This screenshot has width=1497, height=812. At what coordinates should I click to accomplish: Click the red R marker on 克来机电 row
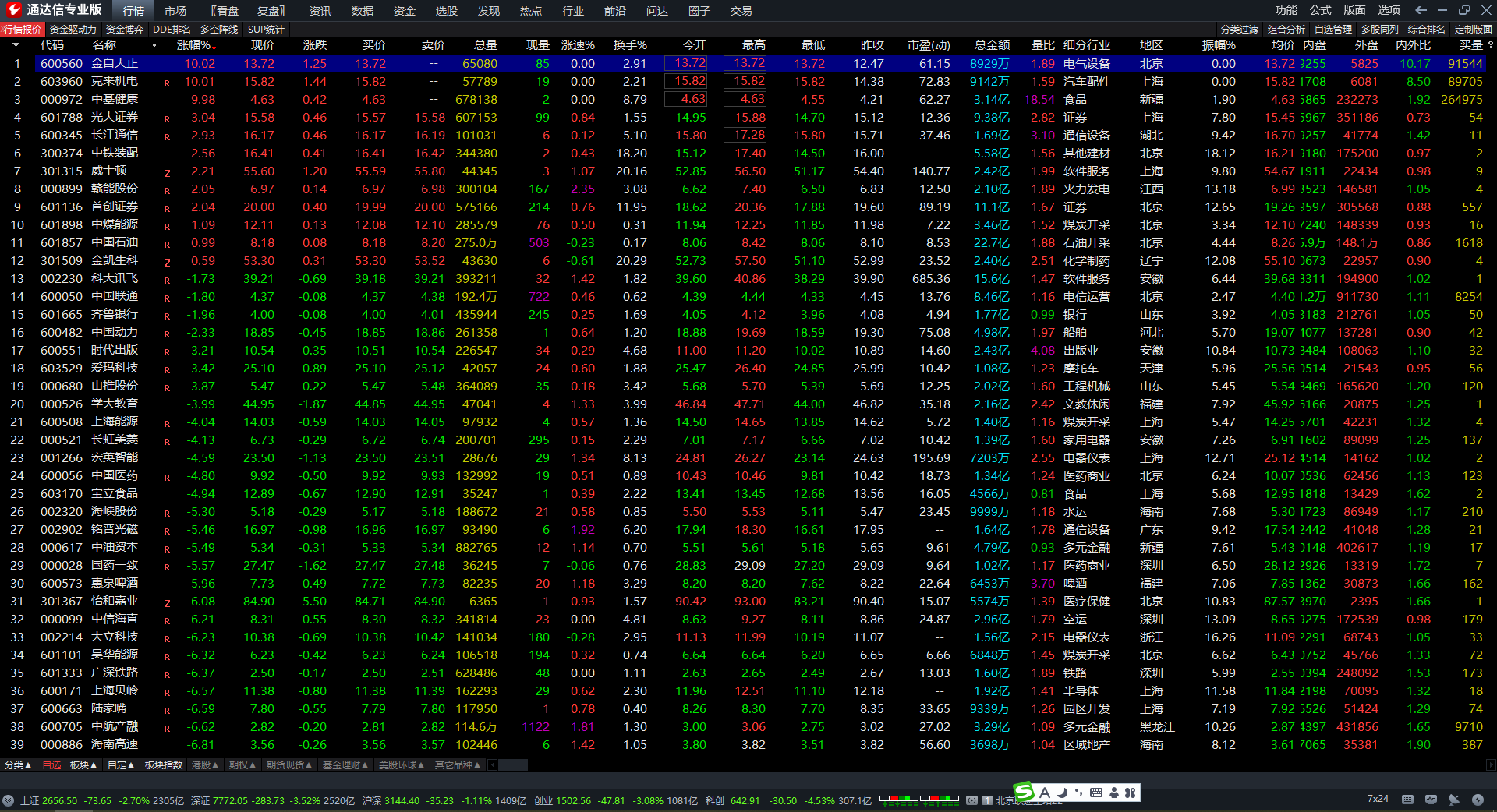coord(167,83)
